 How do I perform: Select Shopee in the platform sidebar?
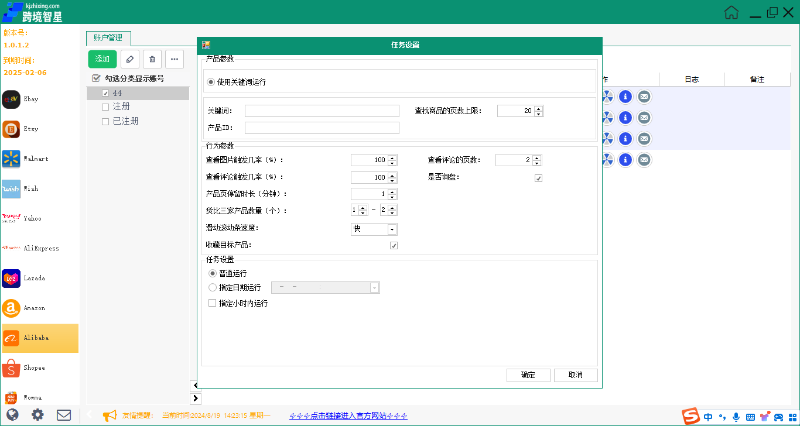coord(40,368)
